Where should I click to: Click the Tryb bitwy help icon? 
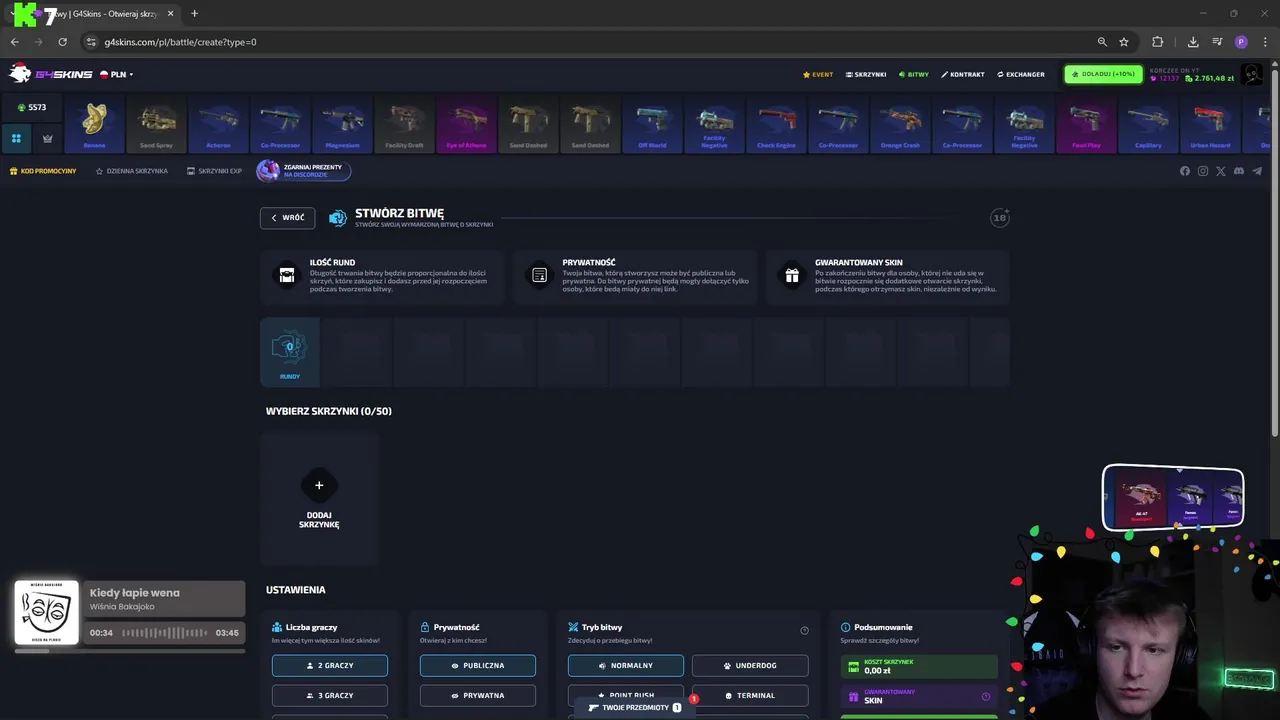(804, 630)
